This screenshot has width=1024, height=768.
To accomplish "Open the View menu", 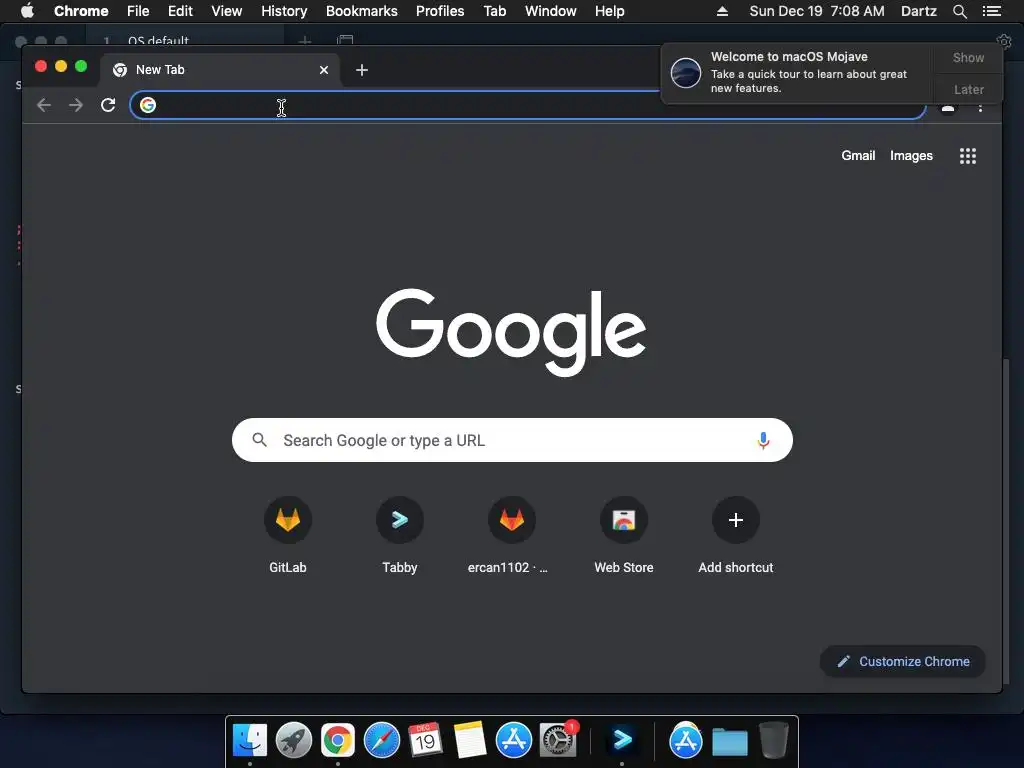I will click(x=227, y=11).
